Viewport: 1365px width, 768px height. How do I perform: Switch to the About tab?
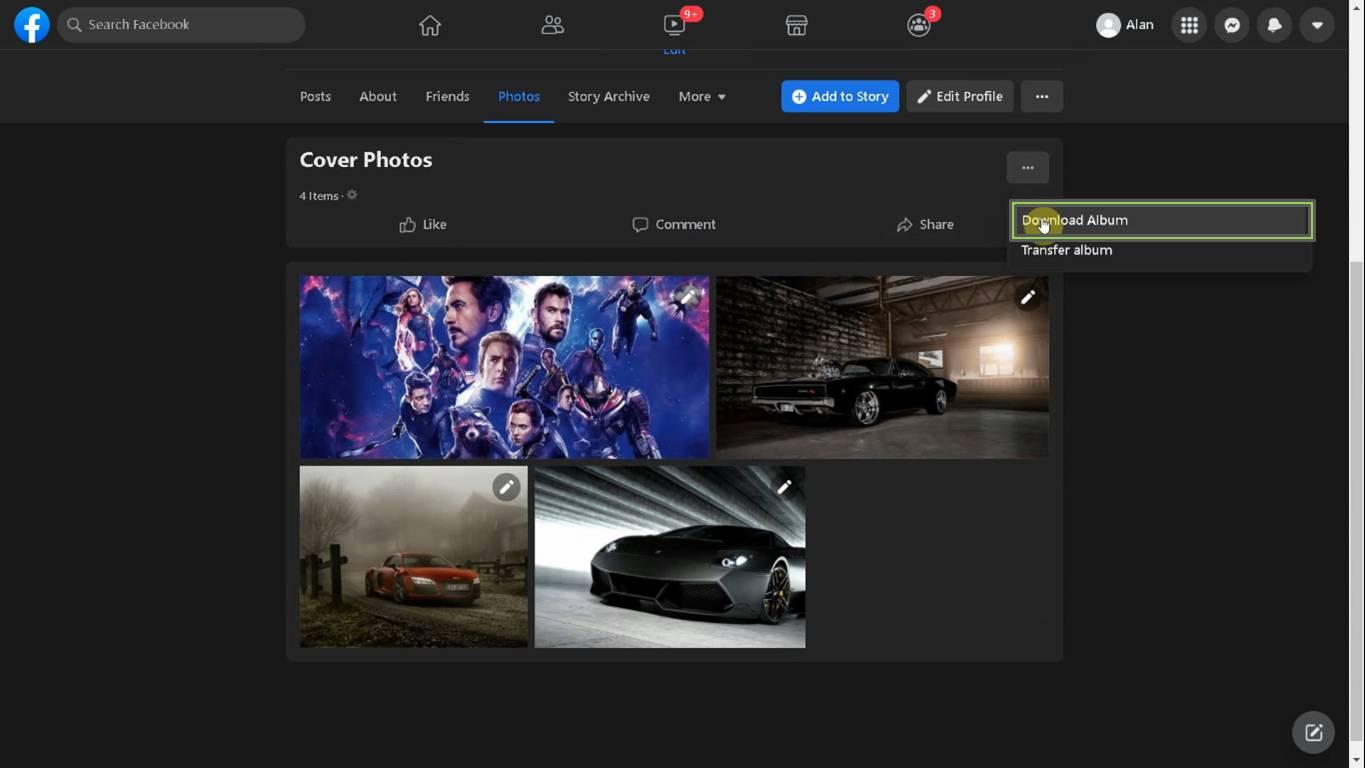pyautogui.click(x=378, y=96)
